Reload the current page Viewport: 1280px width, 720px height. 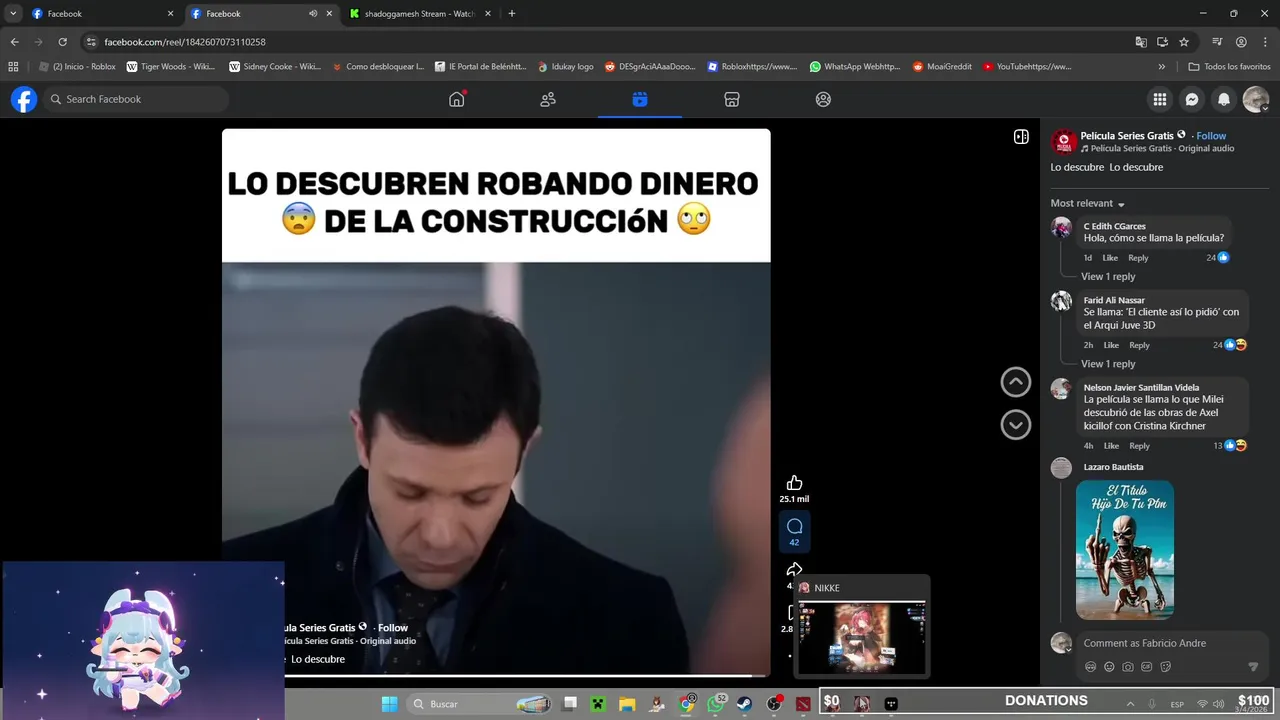62,42
